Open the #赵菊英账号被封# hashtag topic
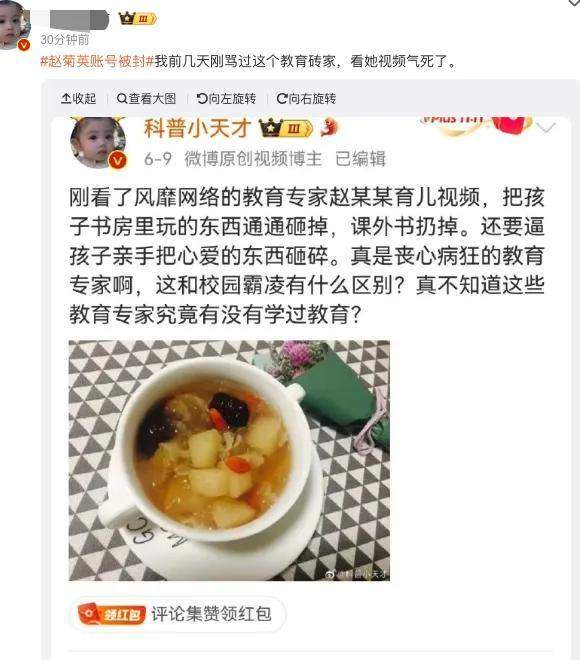Image resolution: width=580 pixels, height=660 pixels. pyautogui.click(x=97, y=61)
